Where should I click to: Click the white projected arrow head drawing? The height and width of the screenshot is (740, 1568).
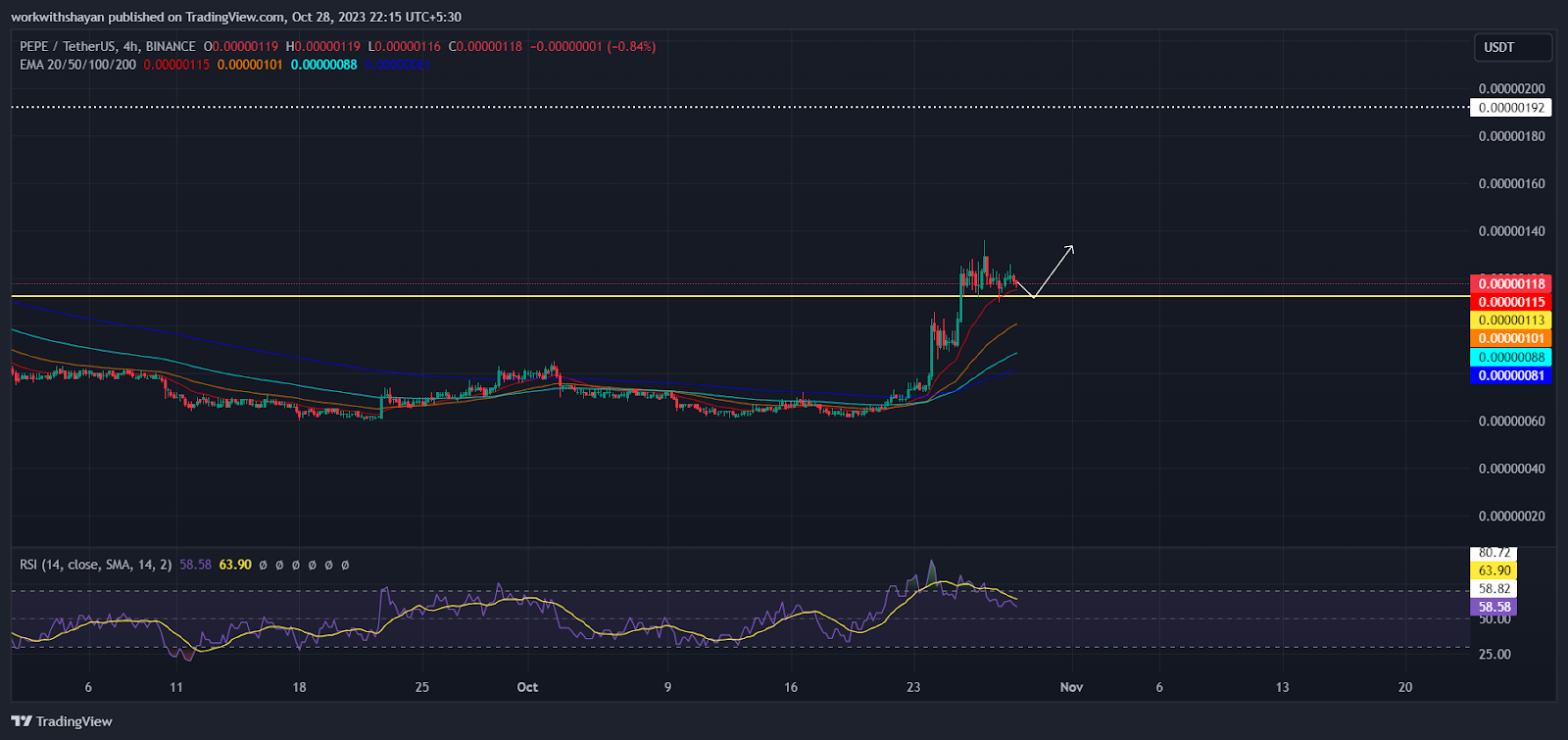click(x=1070, y=248)
